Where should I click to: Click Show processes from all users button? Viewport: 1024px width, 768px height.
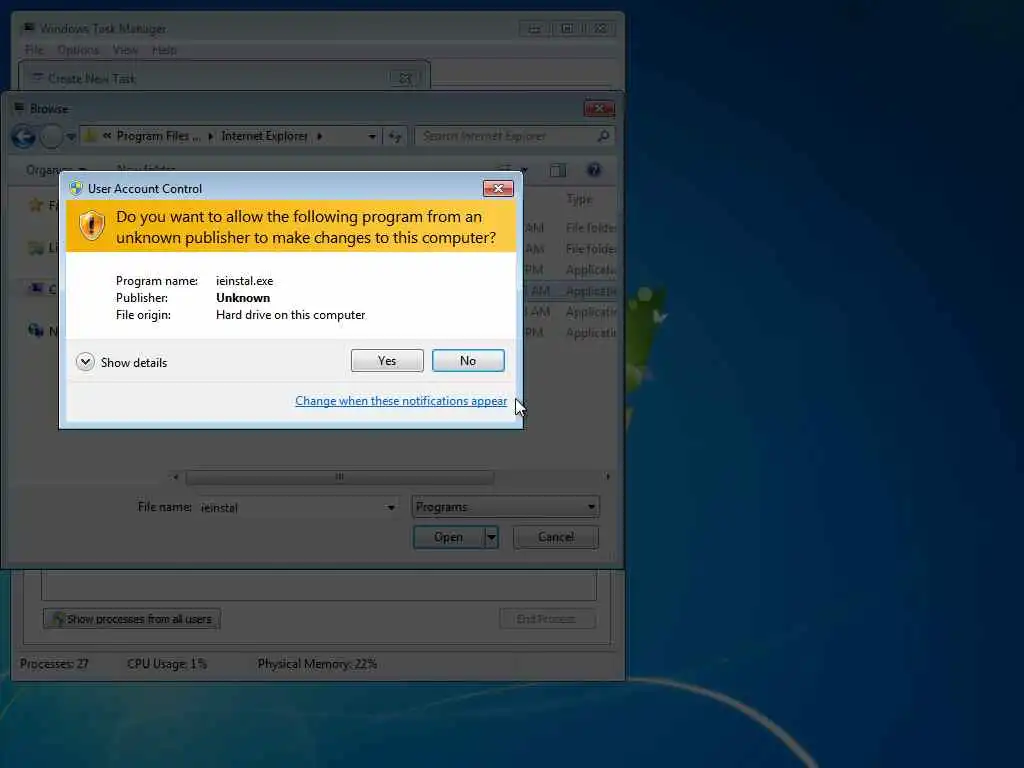132,618
